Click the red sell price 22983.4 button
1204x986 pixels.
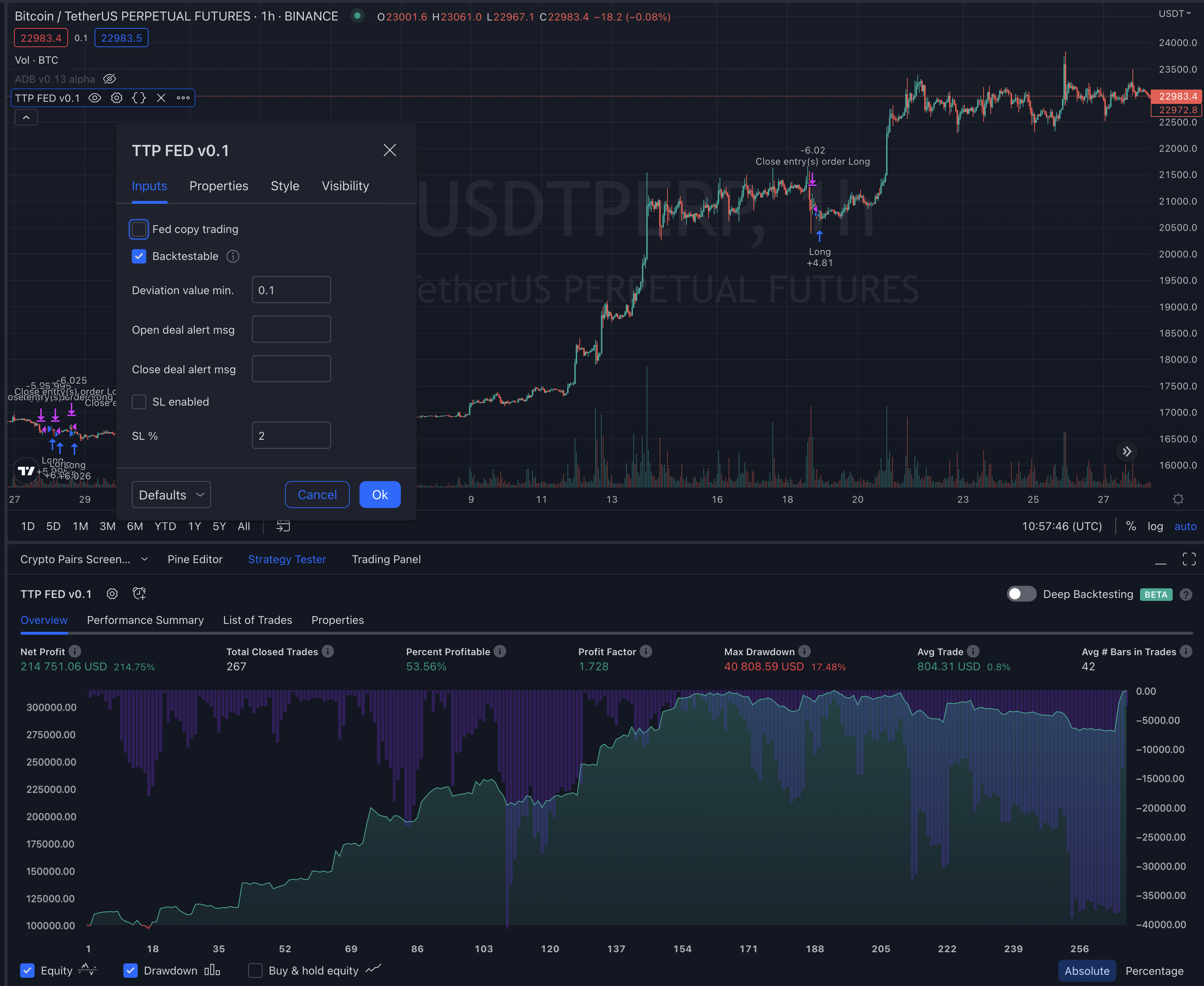[41, 38]
